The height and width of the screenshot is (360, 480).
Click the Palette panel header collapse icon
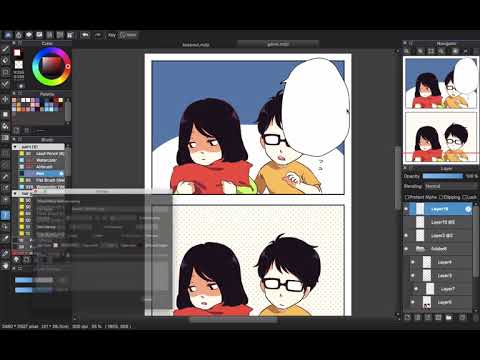click(x=14, y=94)
